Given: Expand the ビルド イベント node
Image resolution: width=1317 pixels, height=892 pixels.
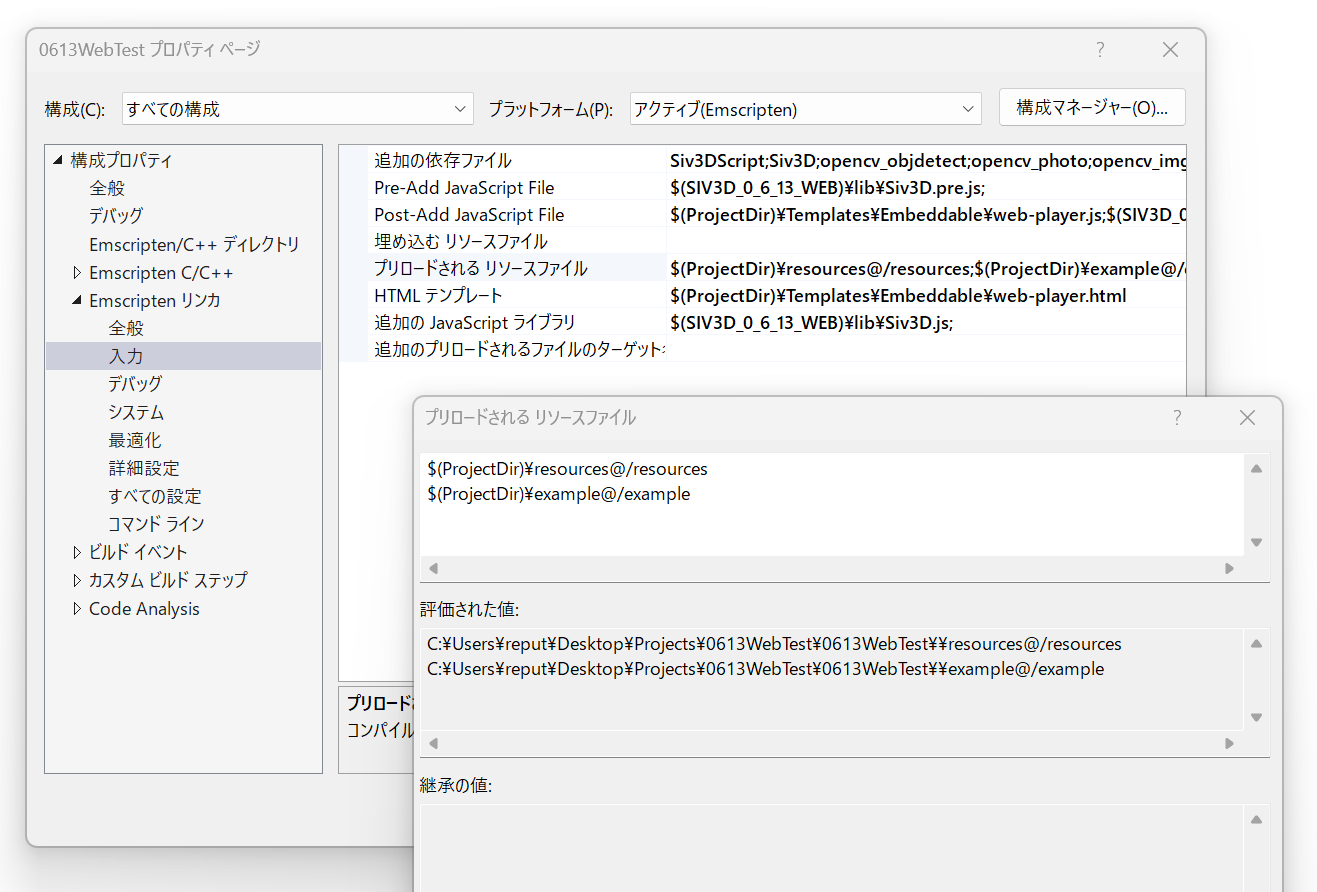Looking at the screenshot, I should (78, 552).
